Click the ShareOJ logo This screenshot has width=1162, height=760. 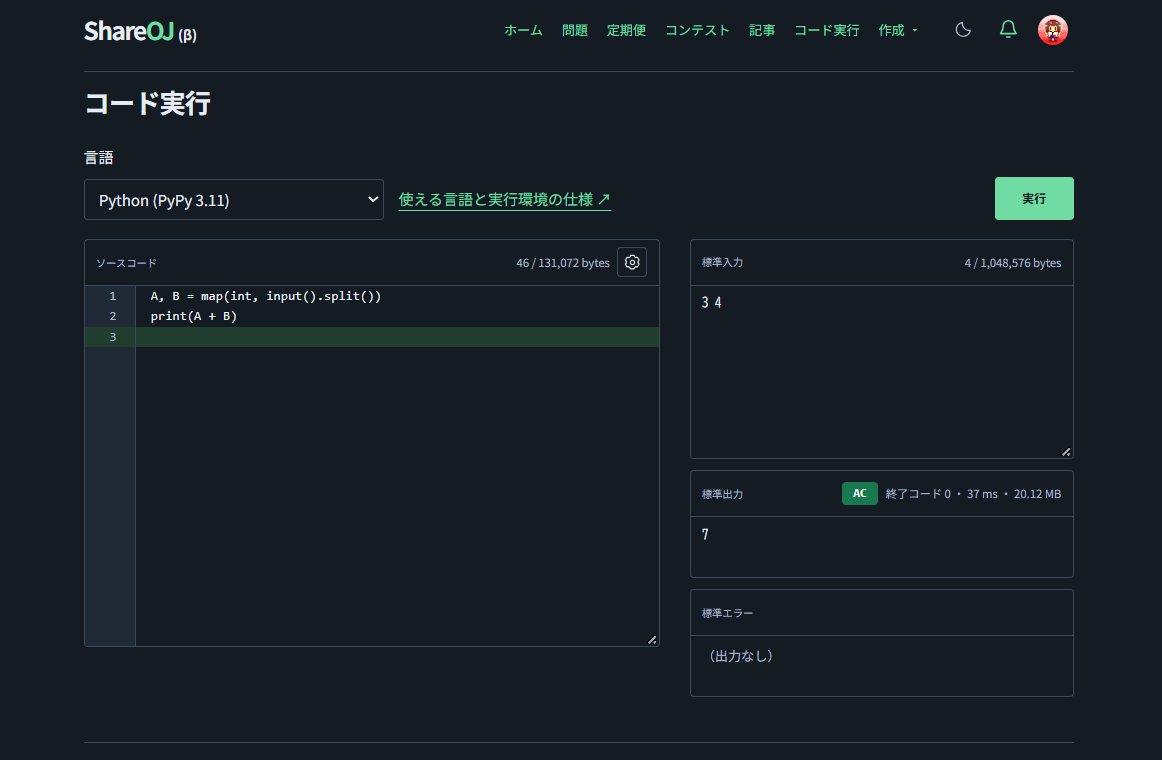click(x=140, y=31)
